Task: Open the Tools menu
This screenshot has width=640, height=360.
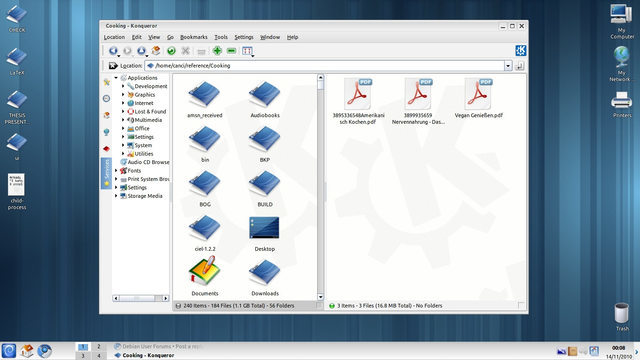Action: point(221,37)
